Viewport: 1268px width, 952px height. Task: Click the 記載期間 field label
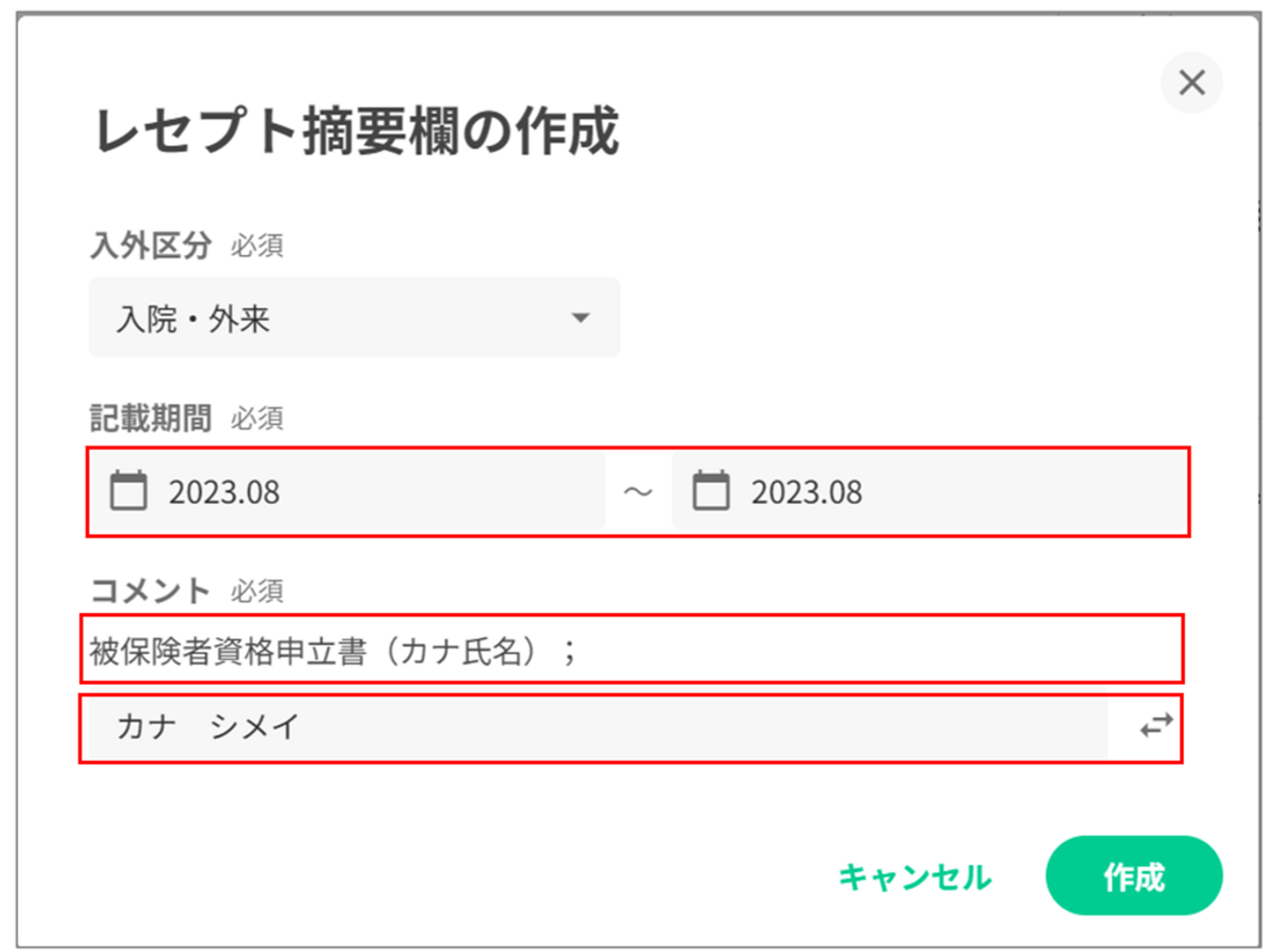coord(151,418)
